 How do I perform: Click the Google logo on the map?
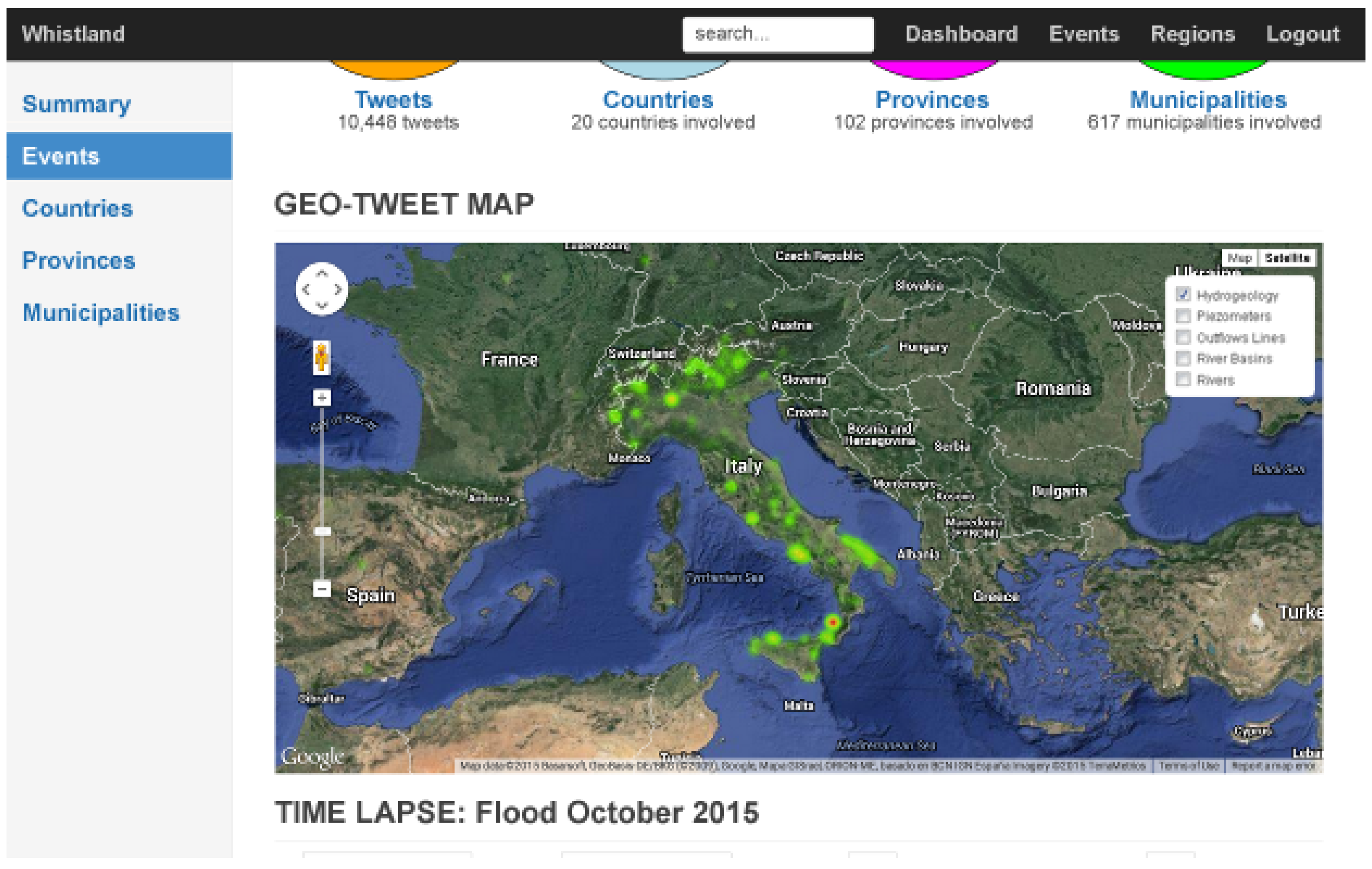tap(312, 757)
